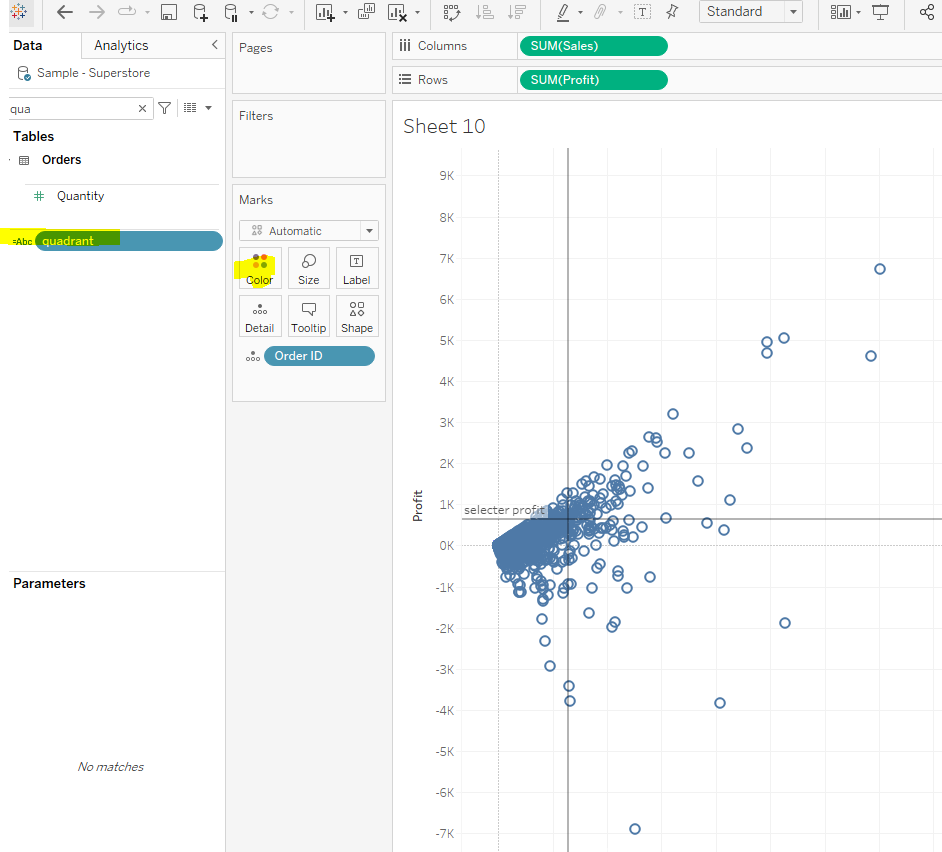
Task: Click the Sort Ascending toolbar icon
Action: 484,12
